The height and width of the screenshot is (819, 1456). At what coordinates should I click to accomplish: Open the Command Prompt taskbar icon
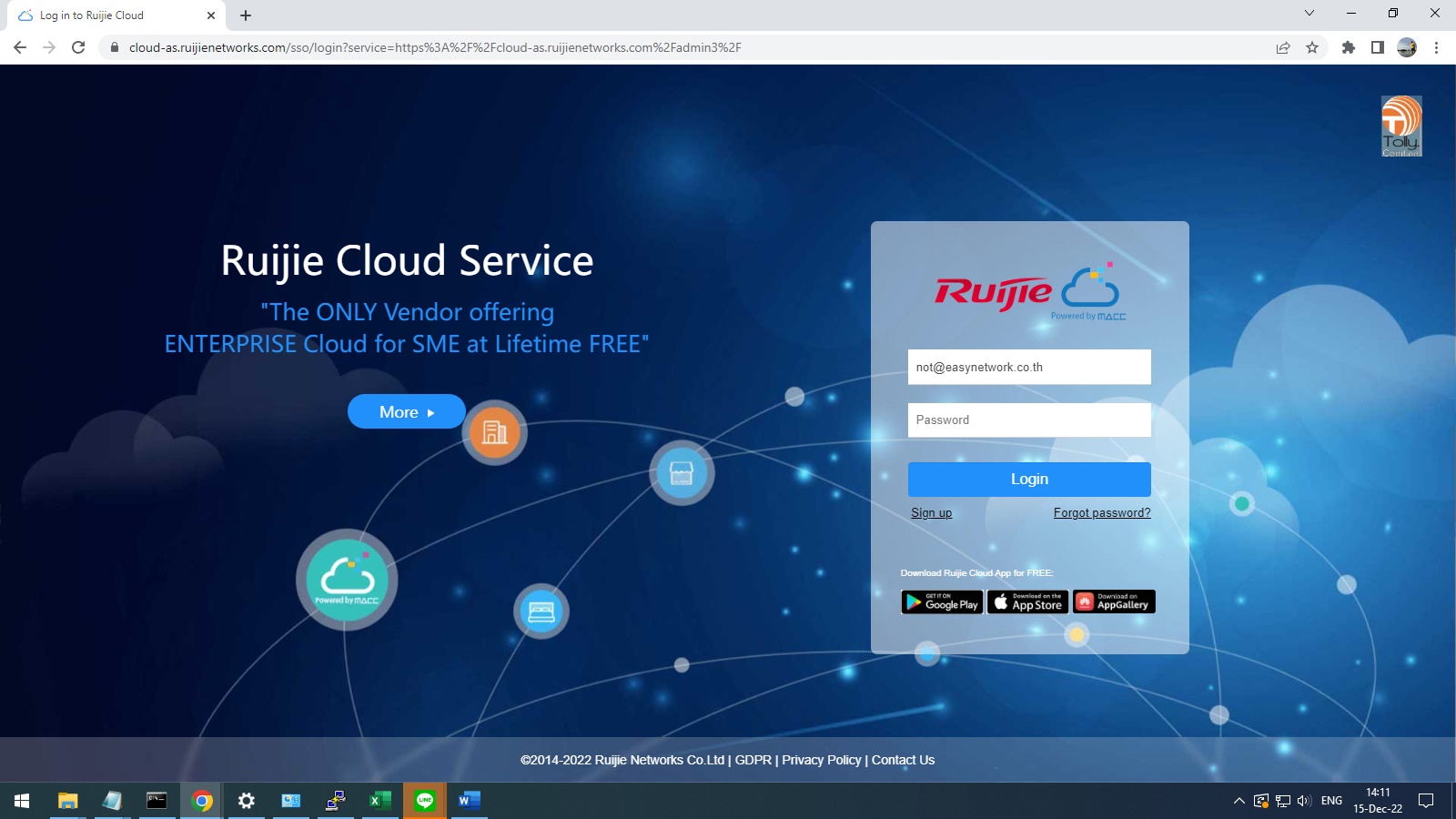pyautogui.click(x=157, y=801)
